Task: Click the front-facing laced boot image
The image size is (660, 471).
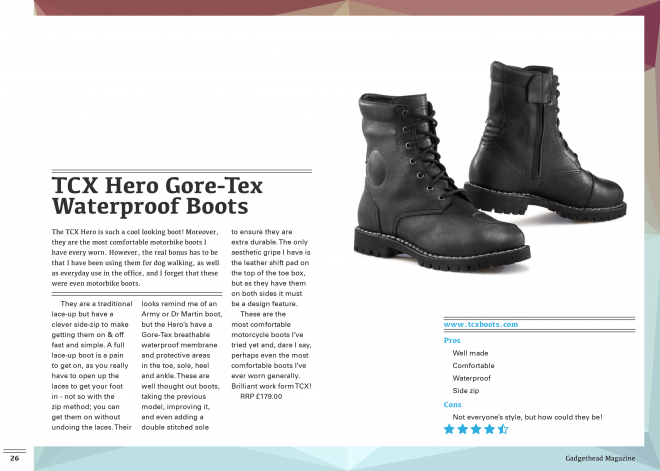Action: [x=442, y=182]
